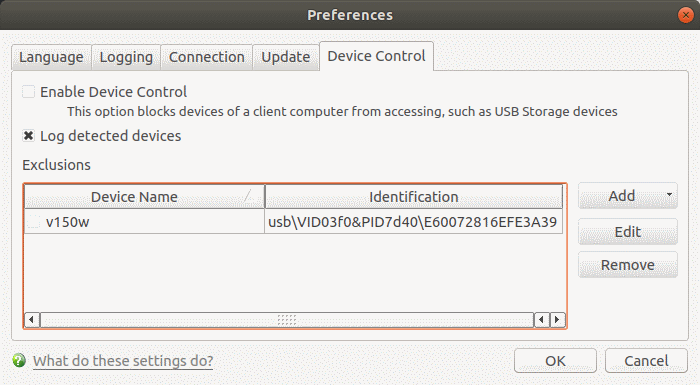Click the second left-arrow near scrollbar end
This screenshot has height=385, width=700.
542,320
